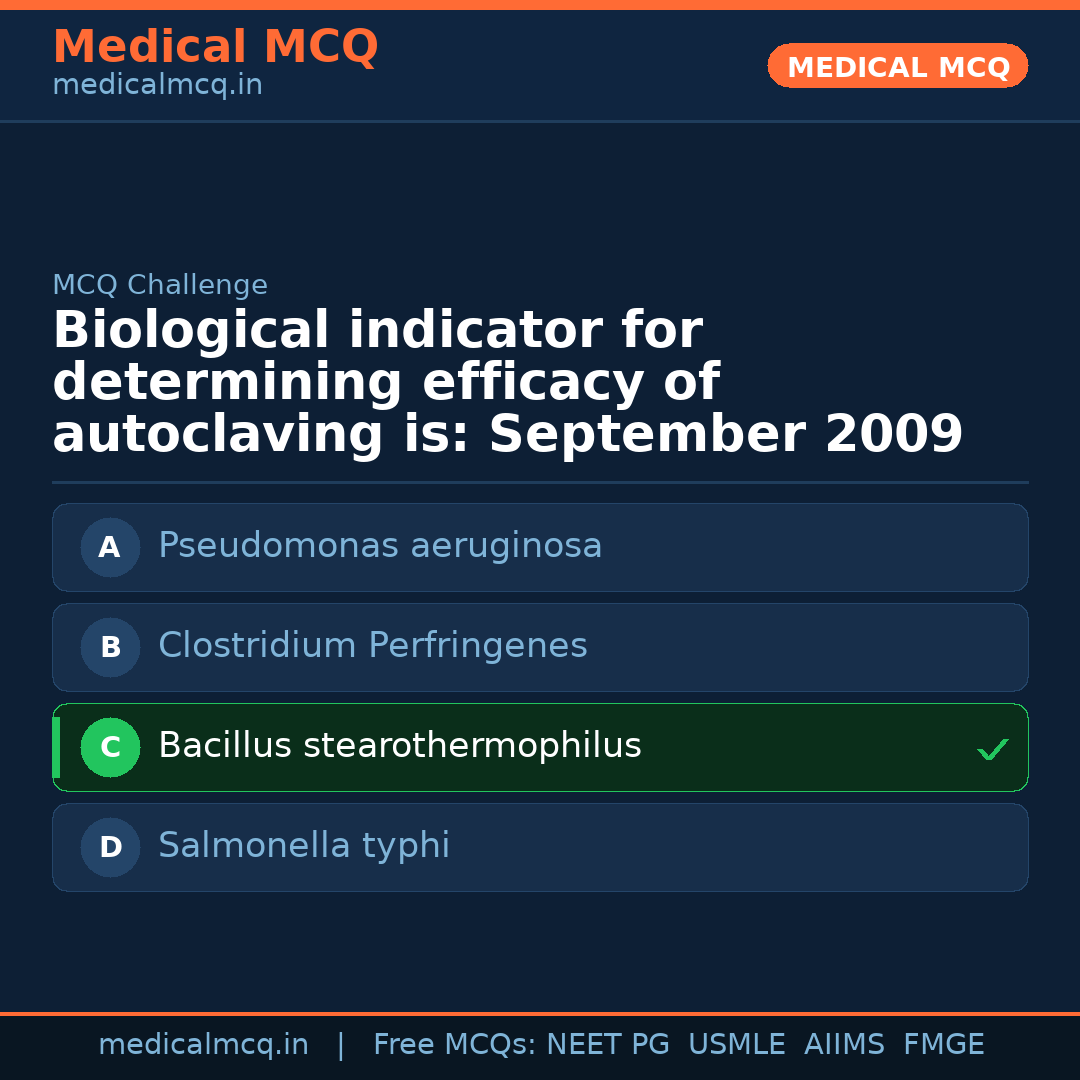1080x1080 pixels.
Task: Open the Medical MCQ header title
Action: (x=215, y=46)
